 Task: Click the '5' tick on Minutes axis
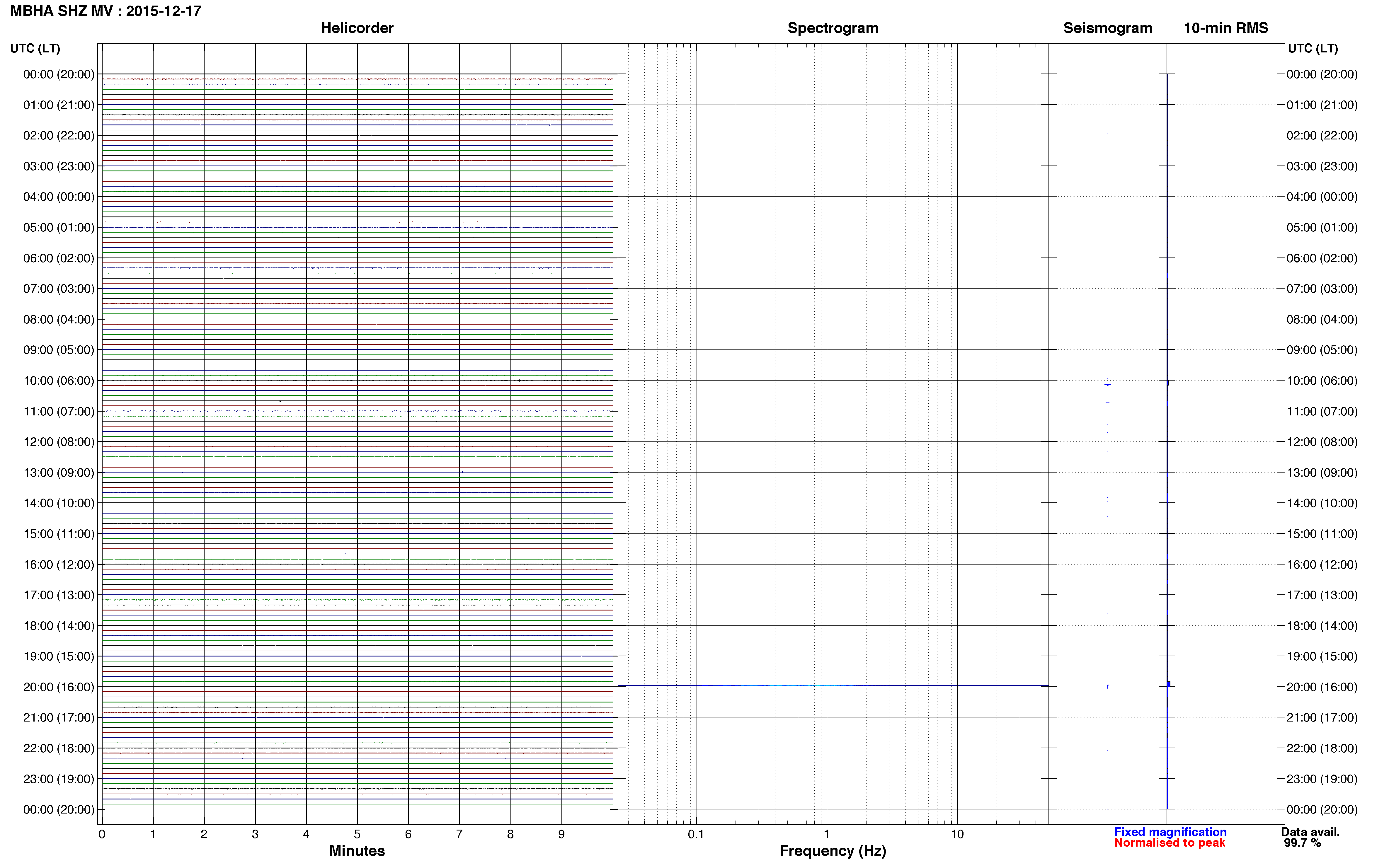pos(357,835)
